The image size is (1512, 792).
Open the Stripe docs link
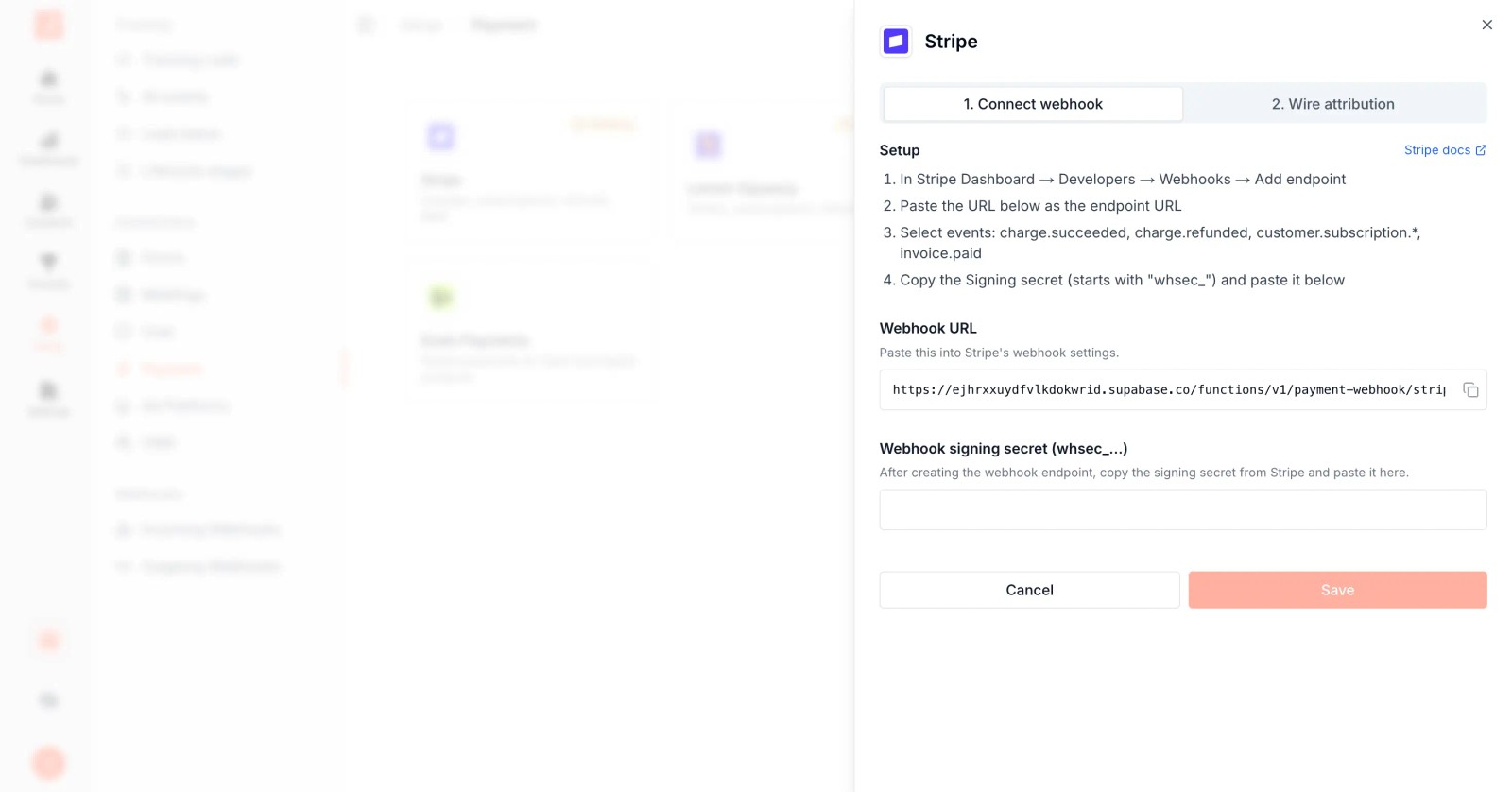pos(1445,150)
